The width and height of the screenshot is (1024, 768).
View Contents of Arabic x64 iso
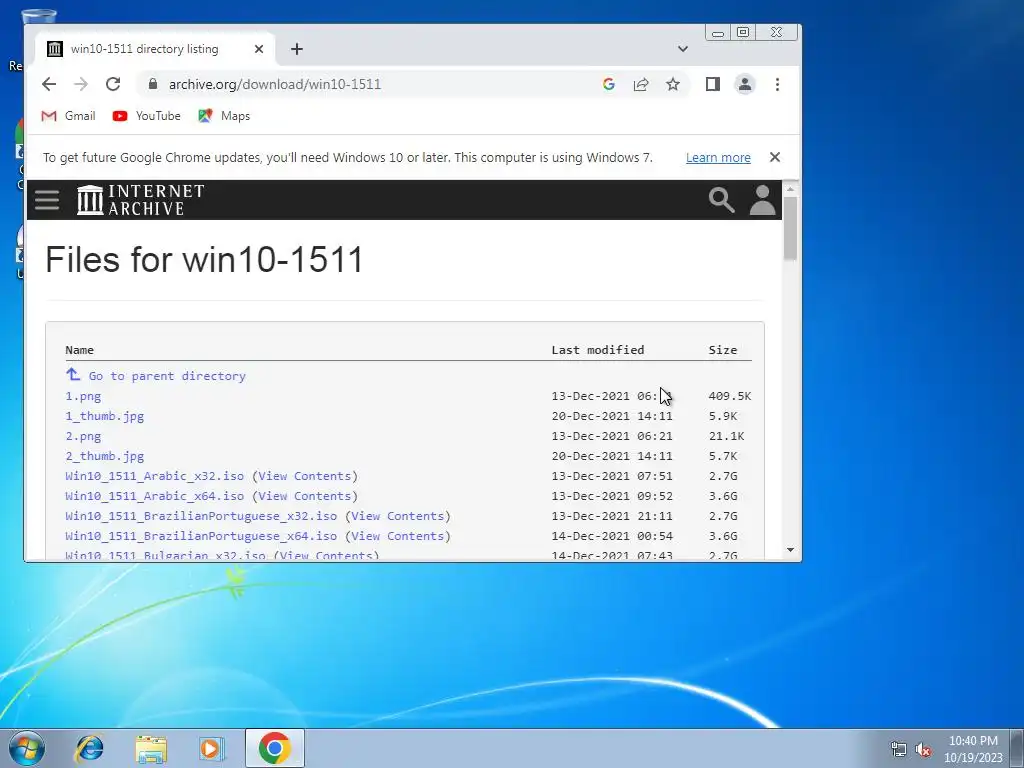(305, 496)
